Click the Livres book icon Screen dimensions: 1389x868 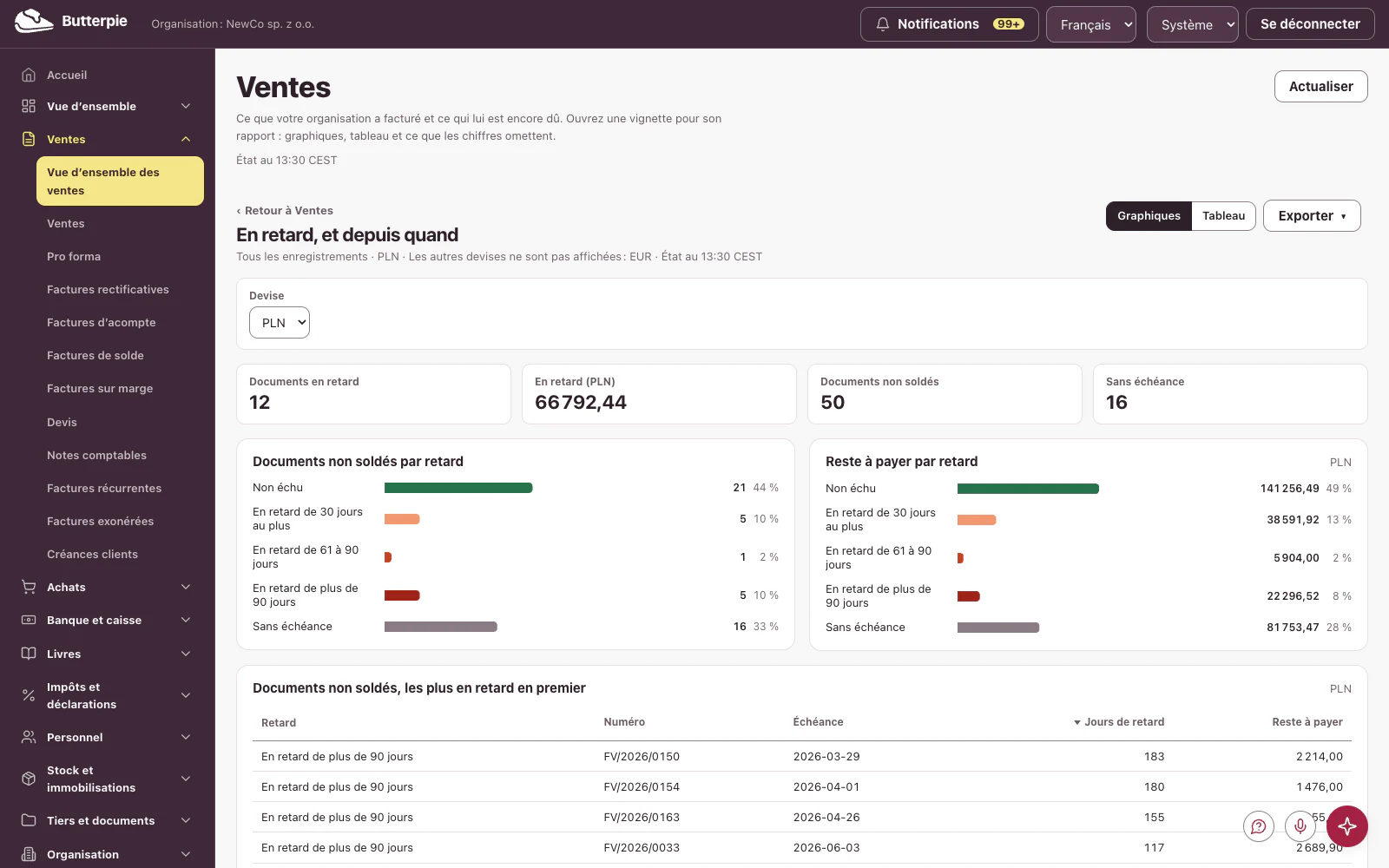point(29,654)
